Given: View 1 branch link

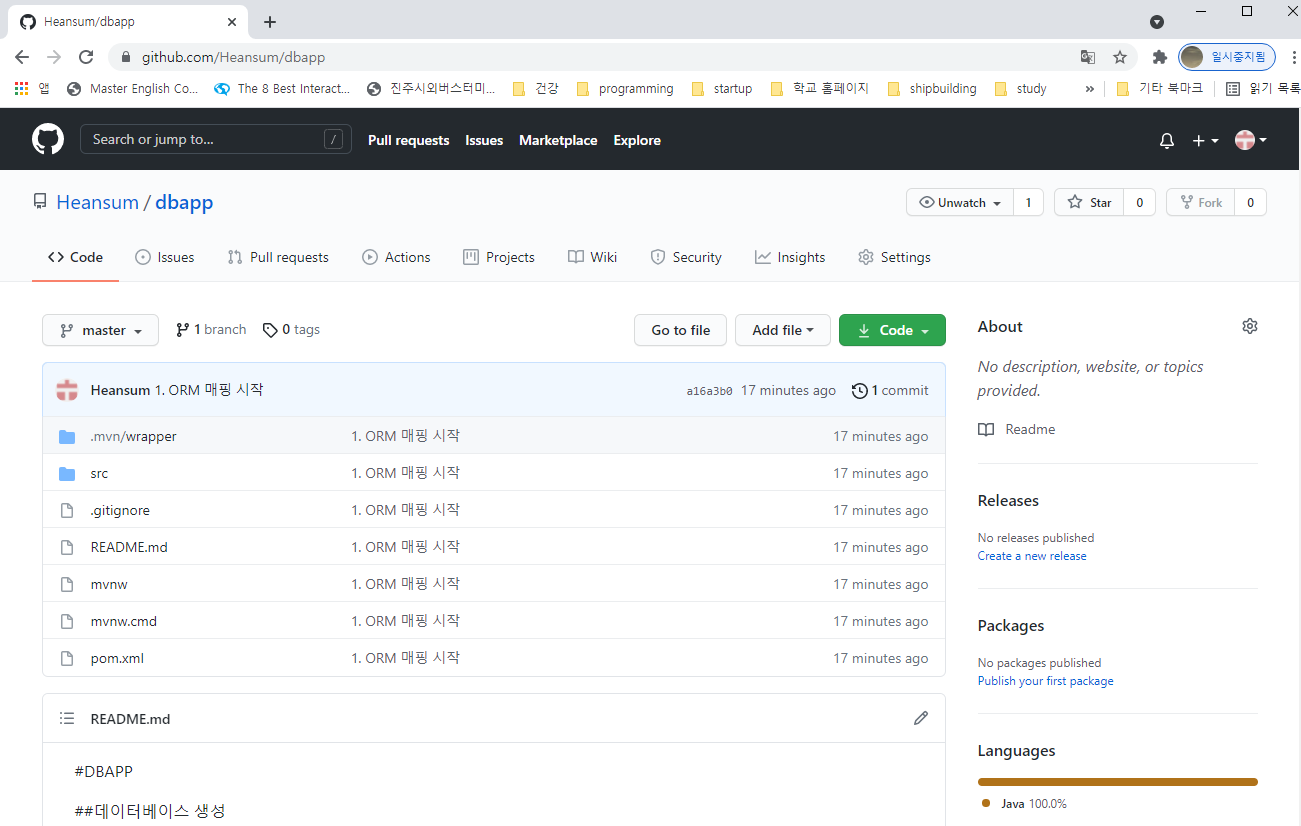Looking at the screenshot, I should tap(211, 330).
